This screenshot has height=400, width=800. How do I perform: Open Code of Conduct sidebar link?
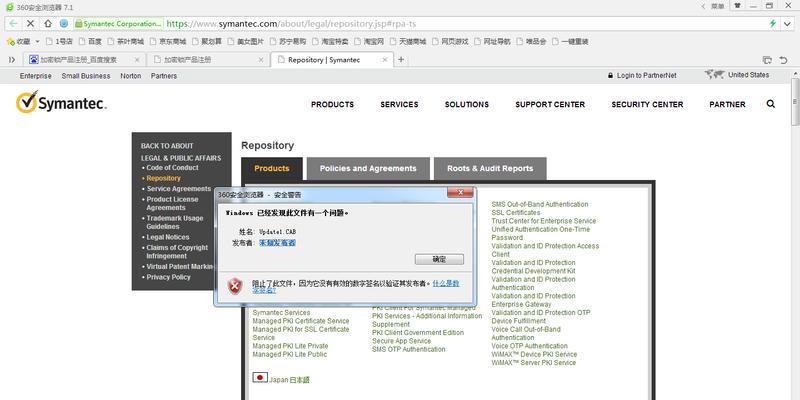[x=172, y=167]
